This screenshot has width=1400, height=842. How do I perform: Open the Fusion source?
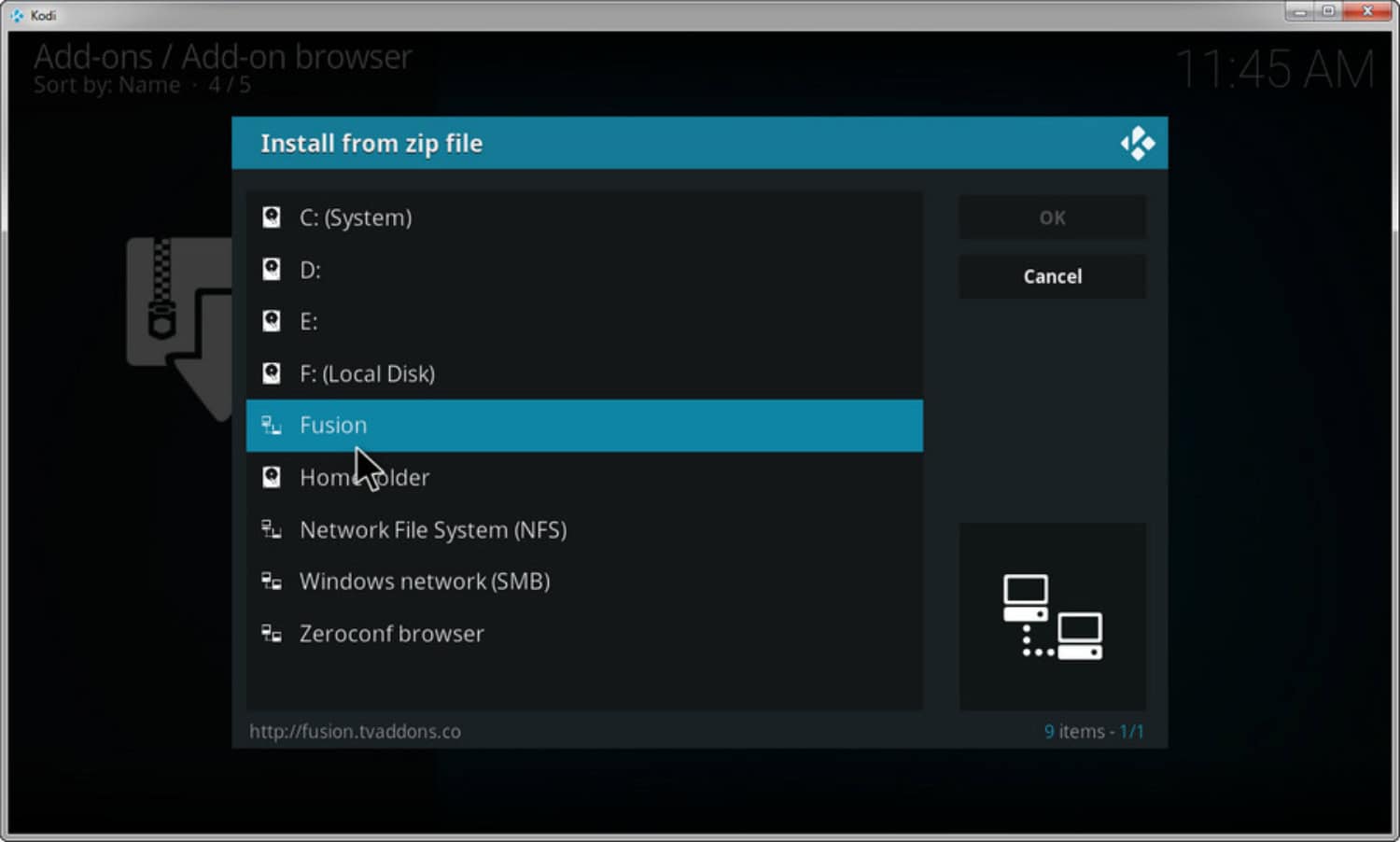tap(584, 426)
